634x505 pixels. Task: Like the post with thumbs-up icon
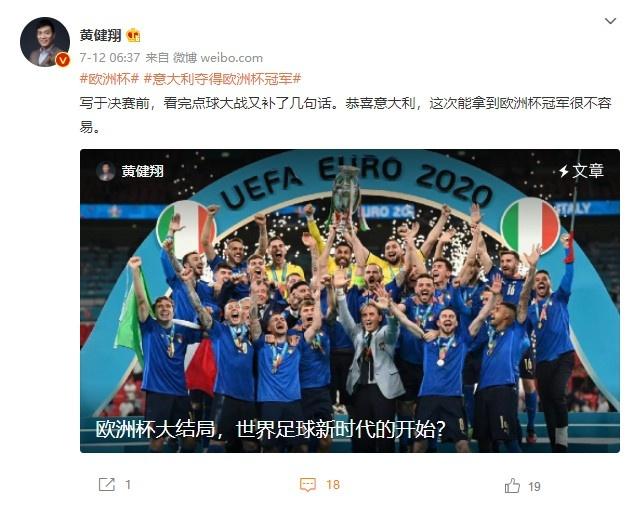[512, 485]
